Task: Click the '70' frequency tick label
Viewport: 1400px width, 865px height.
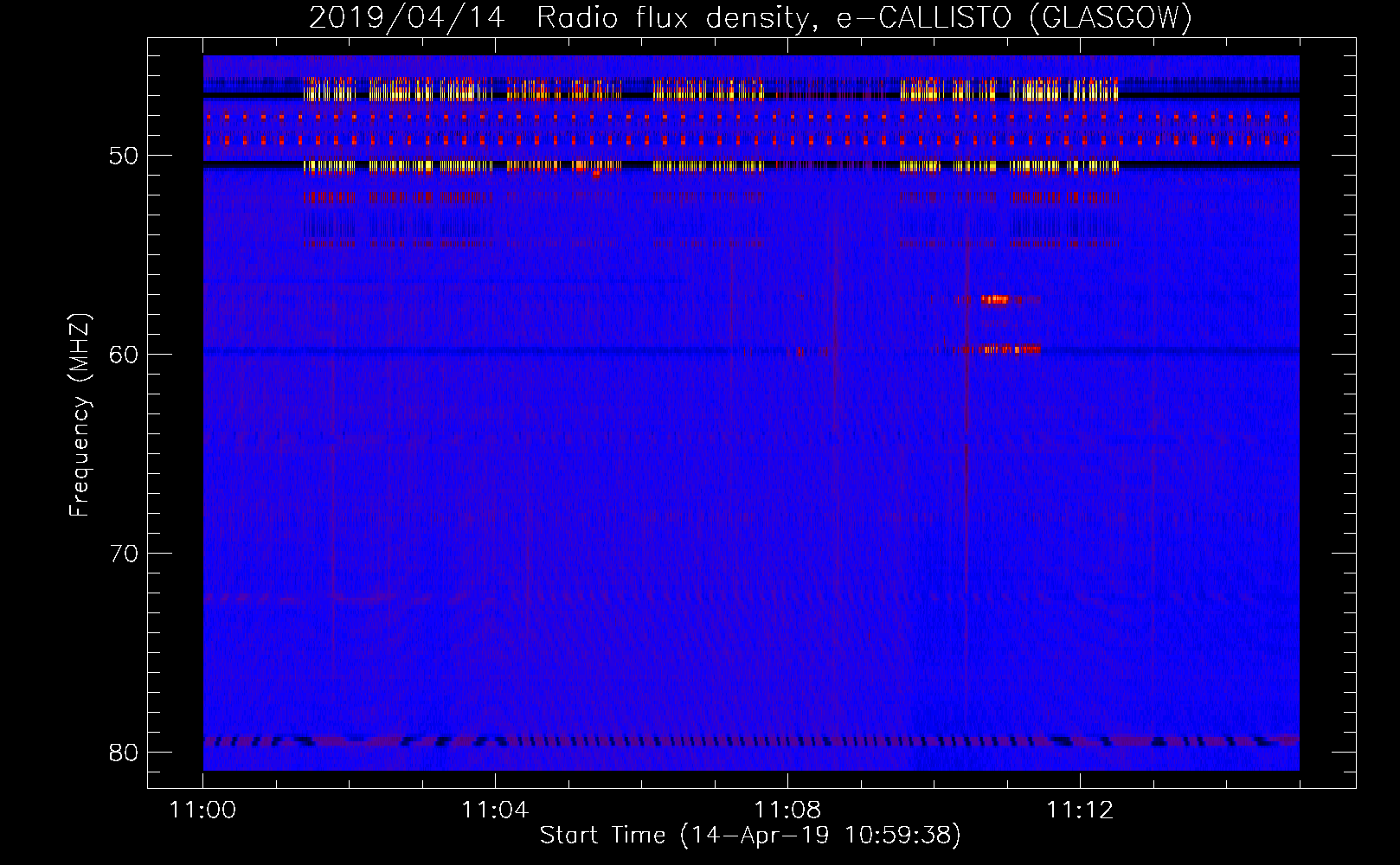Action: [x=124, y=554]
